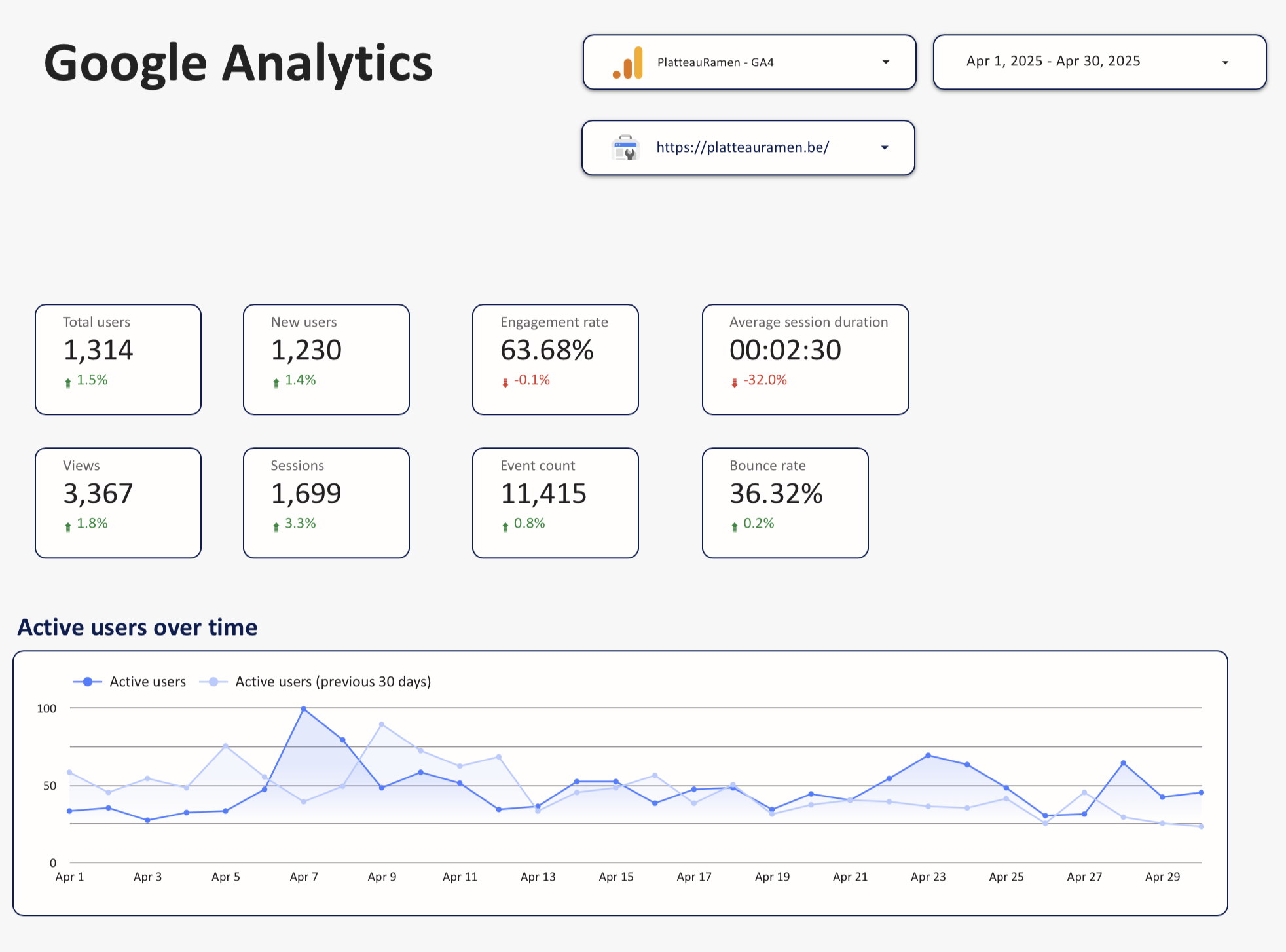1286x952 pixels.
Task: Click the Apr 23 data point on chart
Action: [x=928, y=756]
